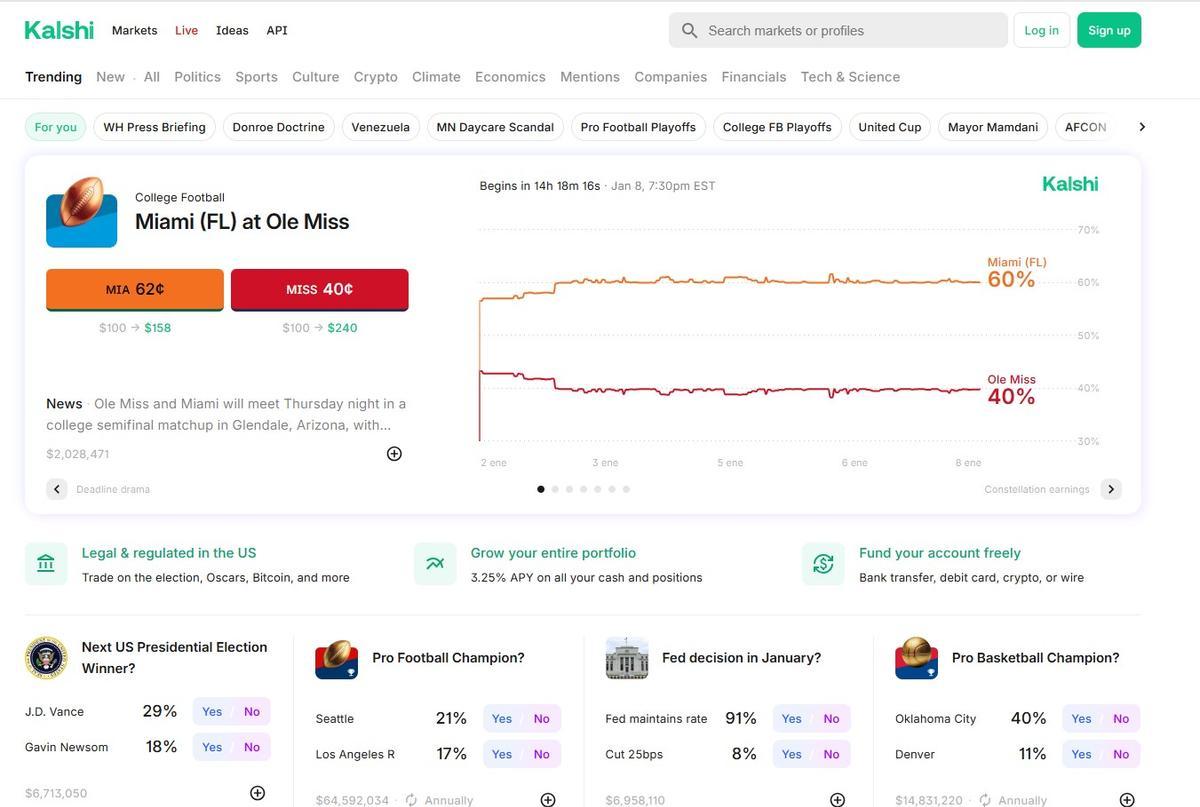Click plus icon on Pro Football Champion card
The width and height of the screenshot is (1200, 807).
[548, 800]
